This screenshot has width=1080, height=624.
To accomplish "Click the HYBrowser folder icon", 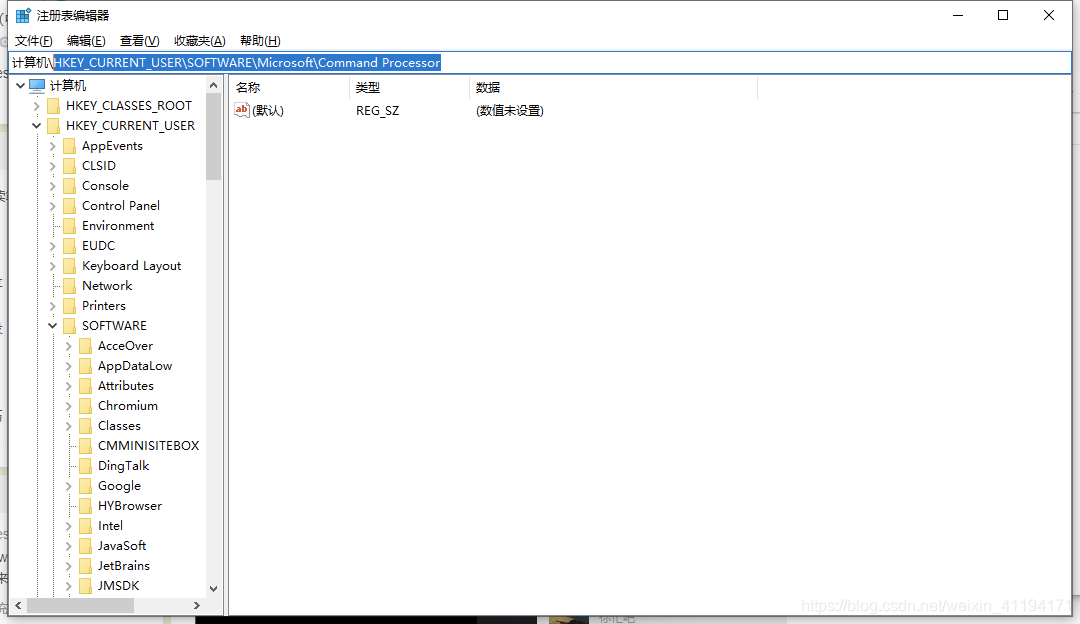I will tap(85, 506).
